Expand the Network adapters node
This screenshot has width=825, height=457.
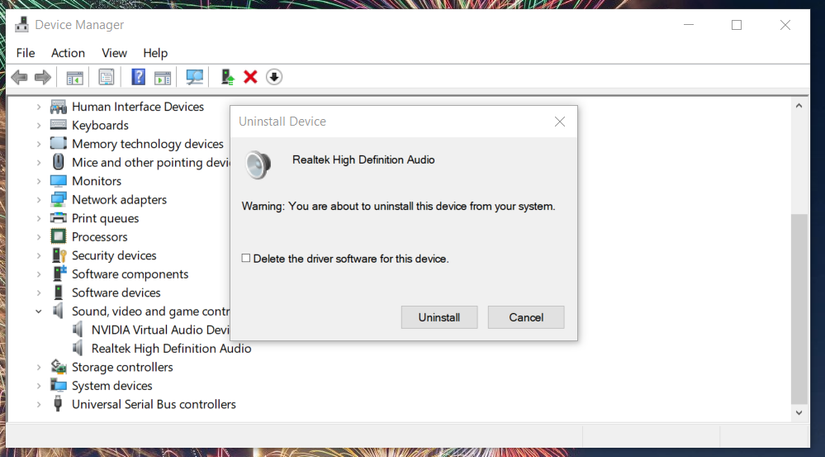click(x=38, y=199)
